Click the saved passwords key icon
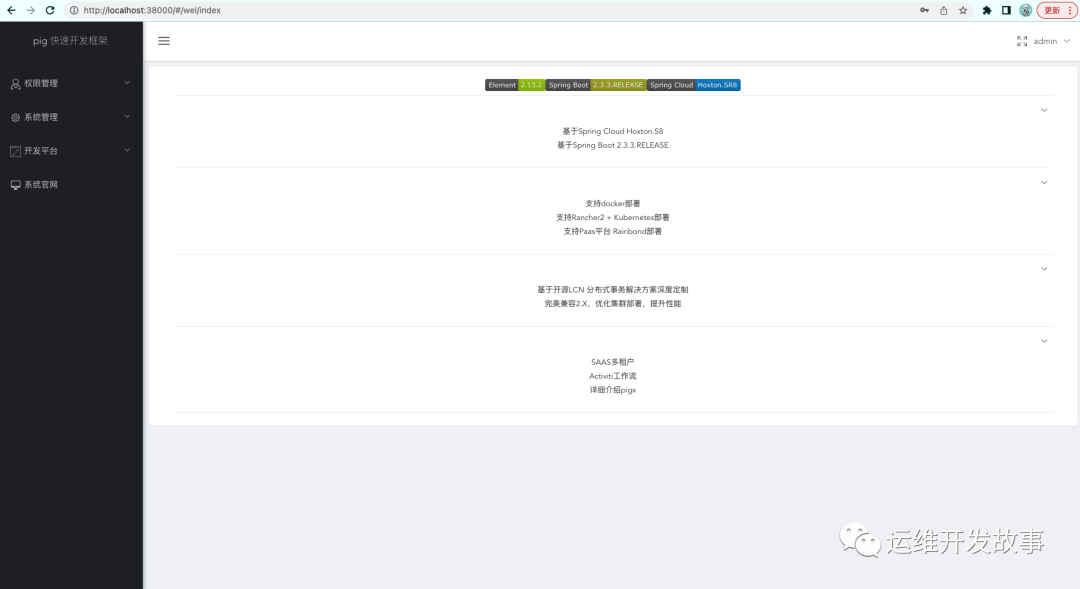The width and height of the screenshot is (1080, 589). (923, 10)
